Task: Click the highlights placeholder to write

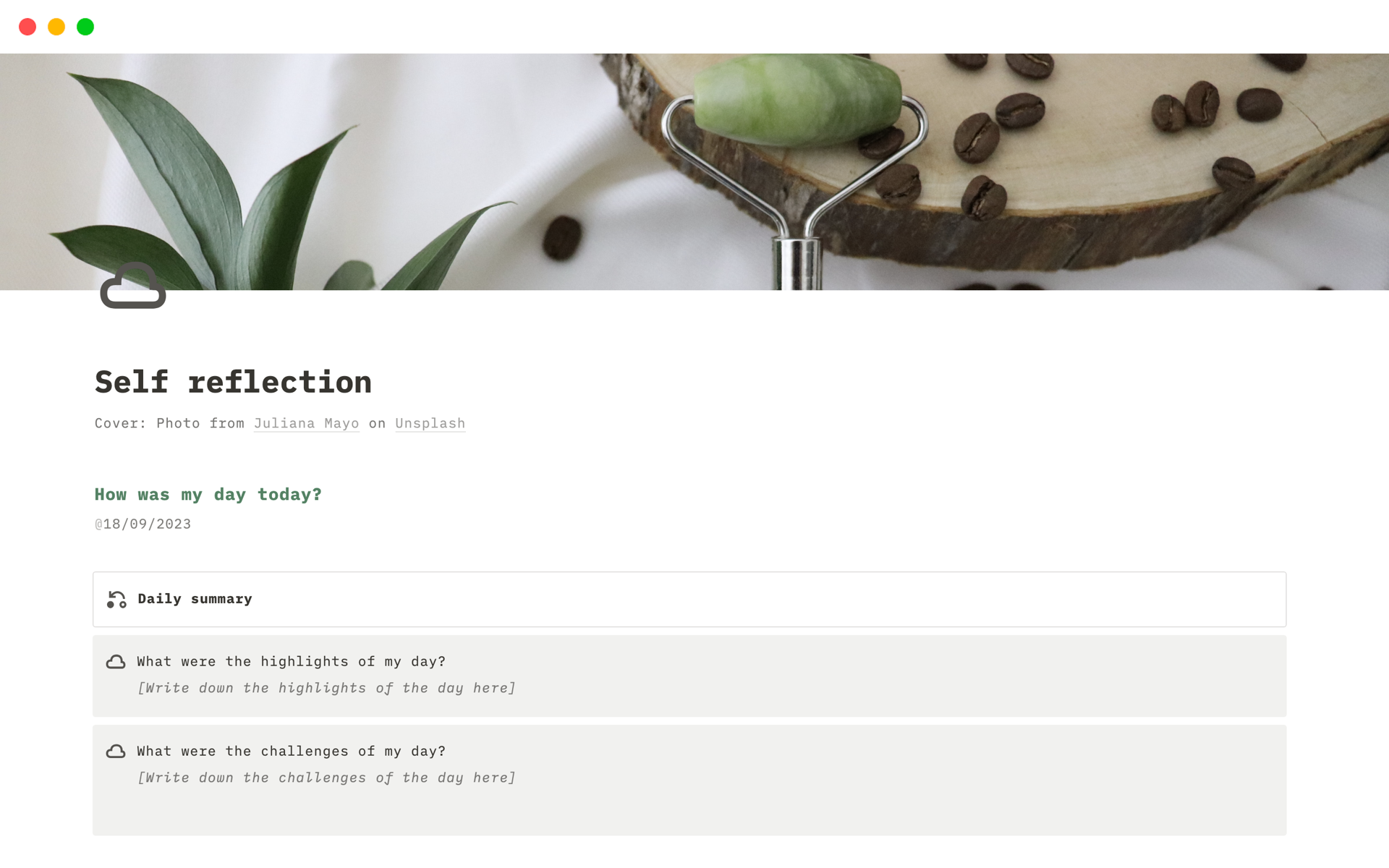Action: 326,688
